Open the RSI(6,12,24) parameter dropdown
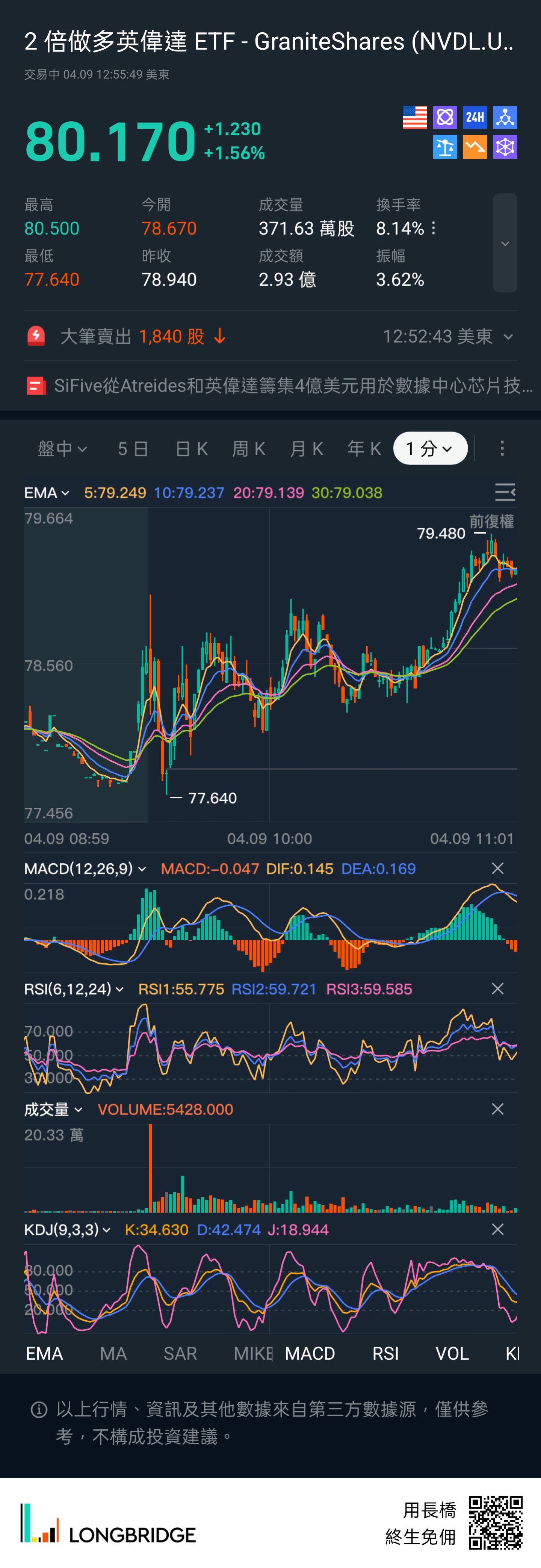Image resolution: width=541 pixels, height=1568 pixels. [74, 989]
